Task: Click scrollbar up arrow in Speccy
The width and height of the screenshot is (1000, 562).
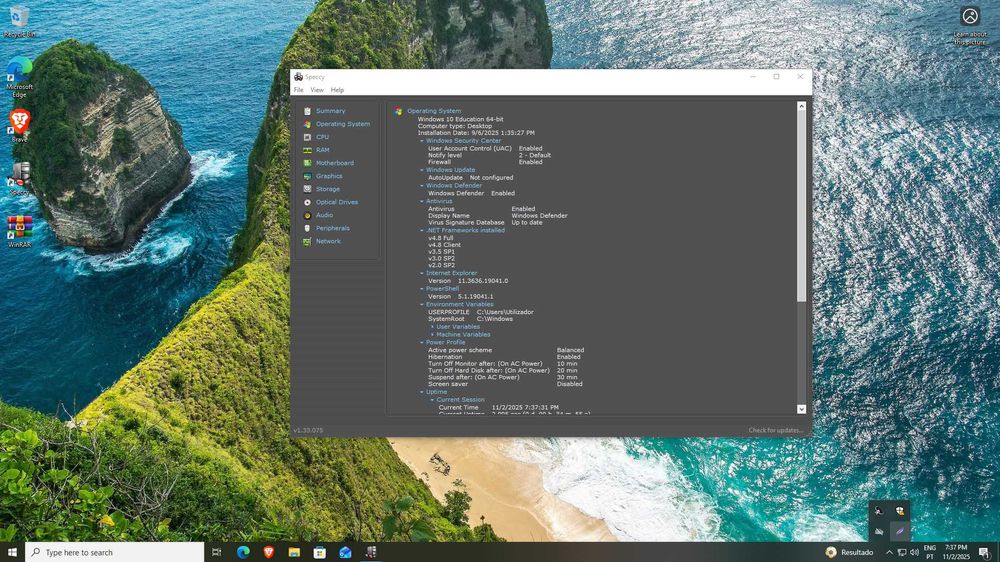Action: [x=802, y=107]
